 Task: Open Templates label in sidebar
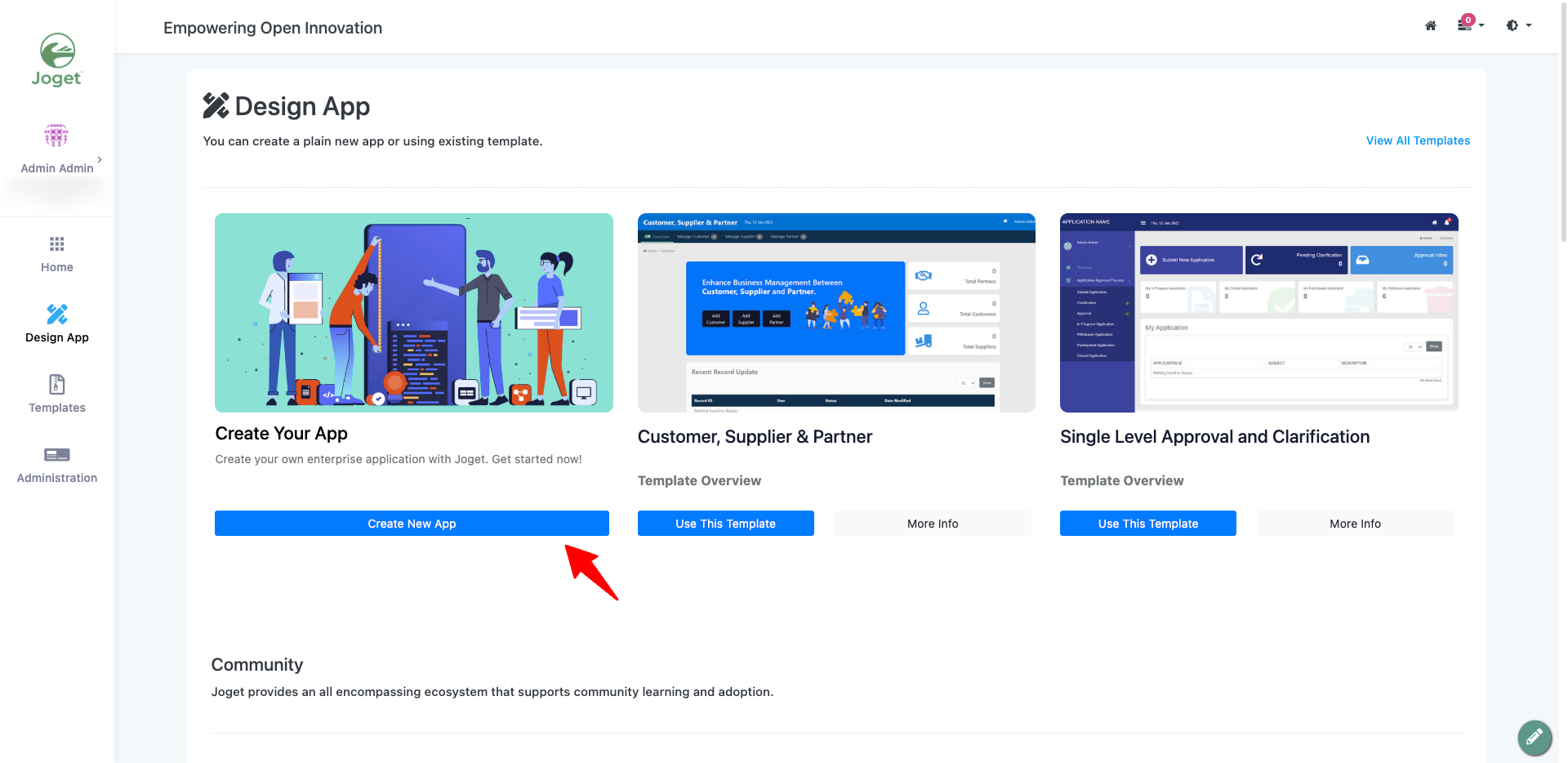tap(57, 408)
